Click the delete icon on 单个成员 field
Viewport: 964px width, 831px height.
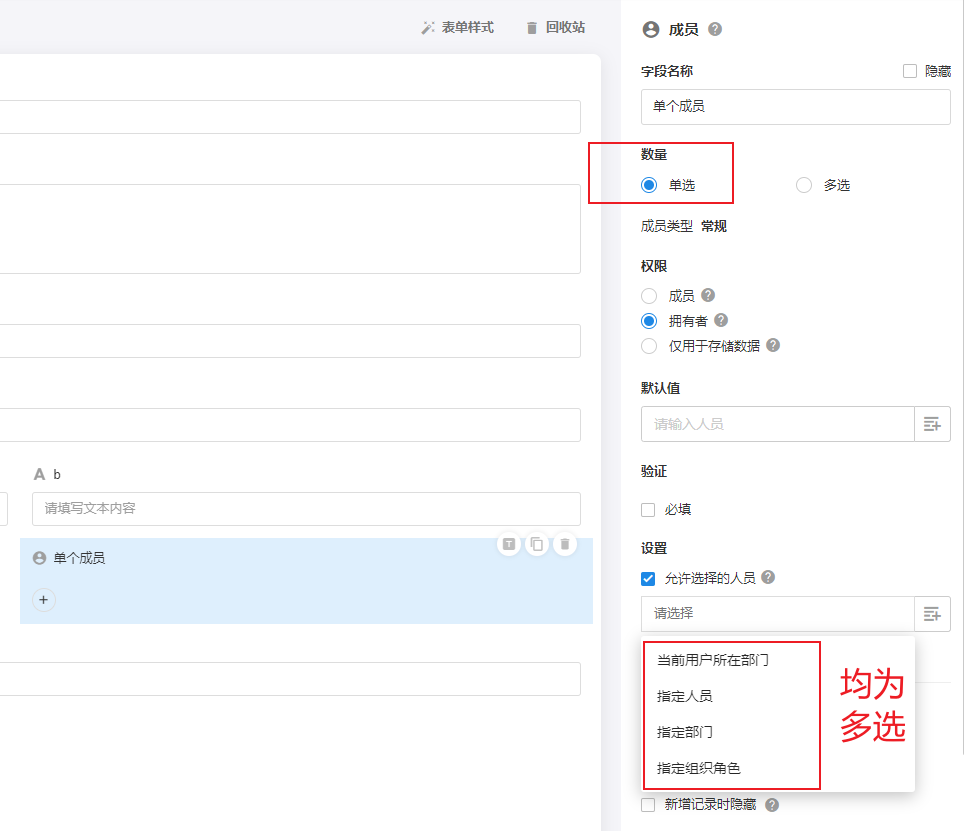[x=565, y=544]
